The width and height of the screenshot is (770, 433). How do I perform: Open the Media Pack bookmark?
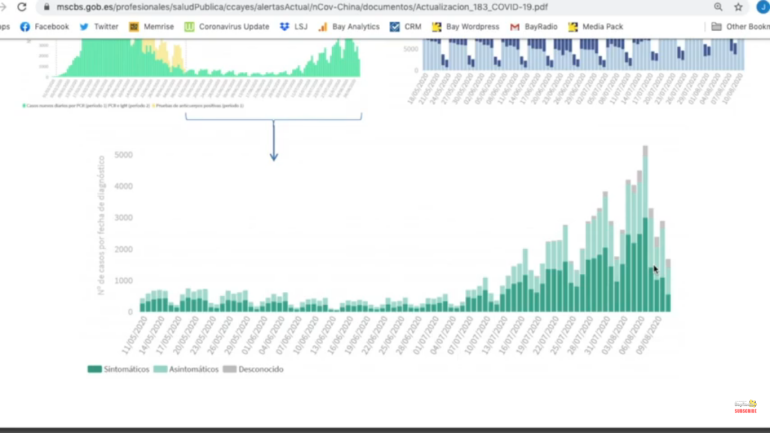[595, 27]
